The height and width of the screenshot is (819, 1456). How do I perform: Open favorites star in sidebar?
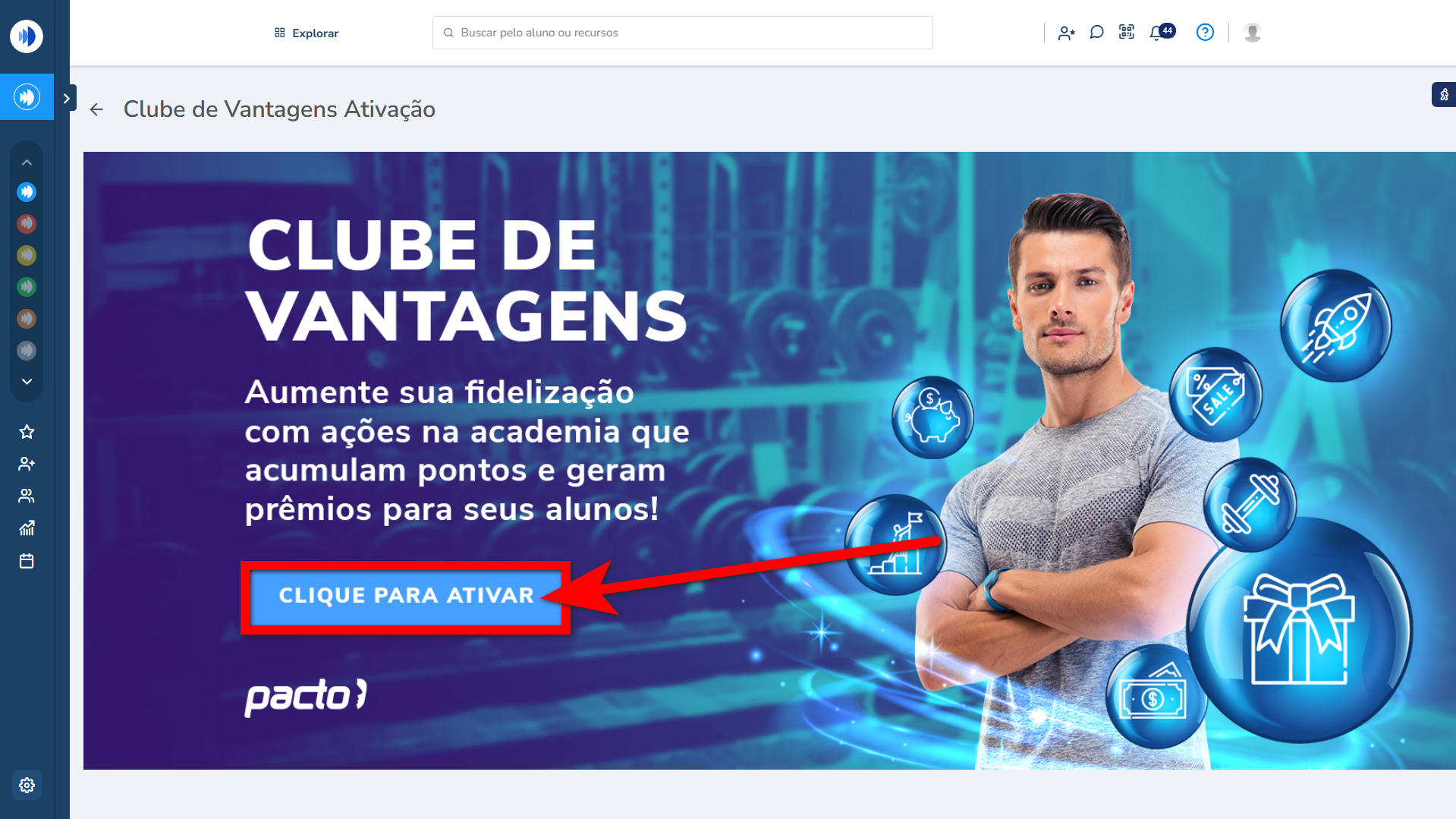coord(27,432)
